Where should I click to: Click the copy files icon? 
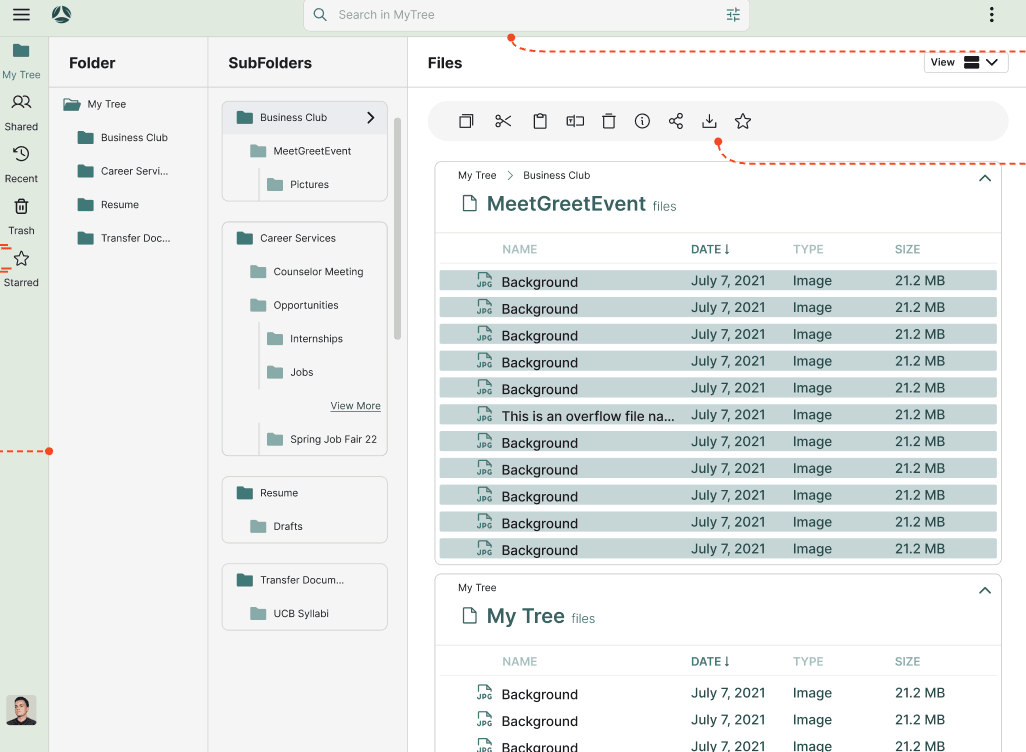[466, 121]
